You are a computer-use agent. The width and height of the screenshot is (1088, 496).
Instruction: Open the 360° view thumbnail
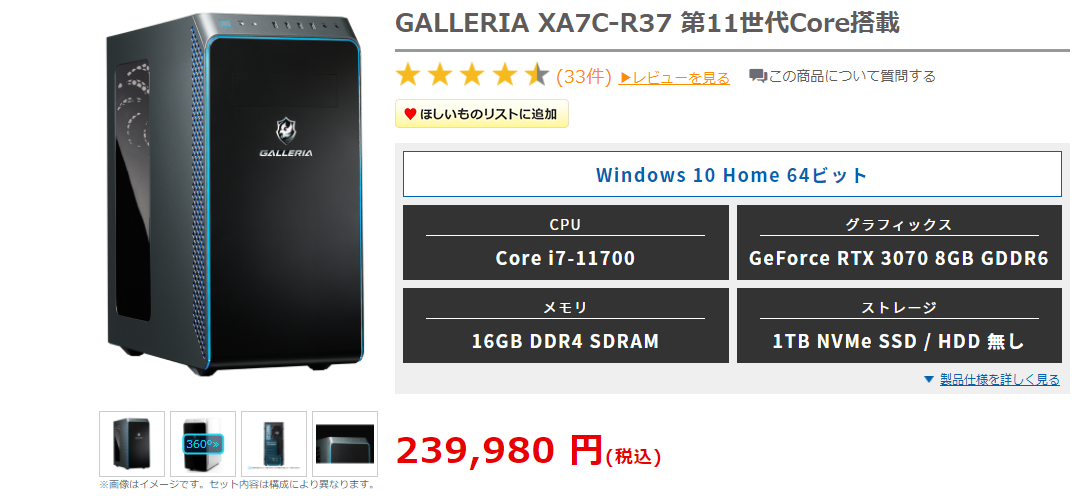pos(203,444)
